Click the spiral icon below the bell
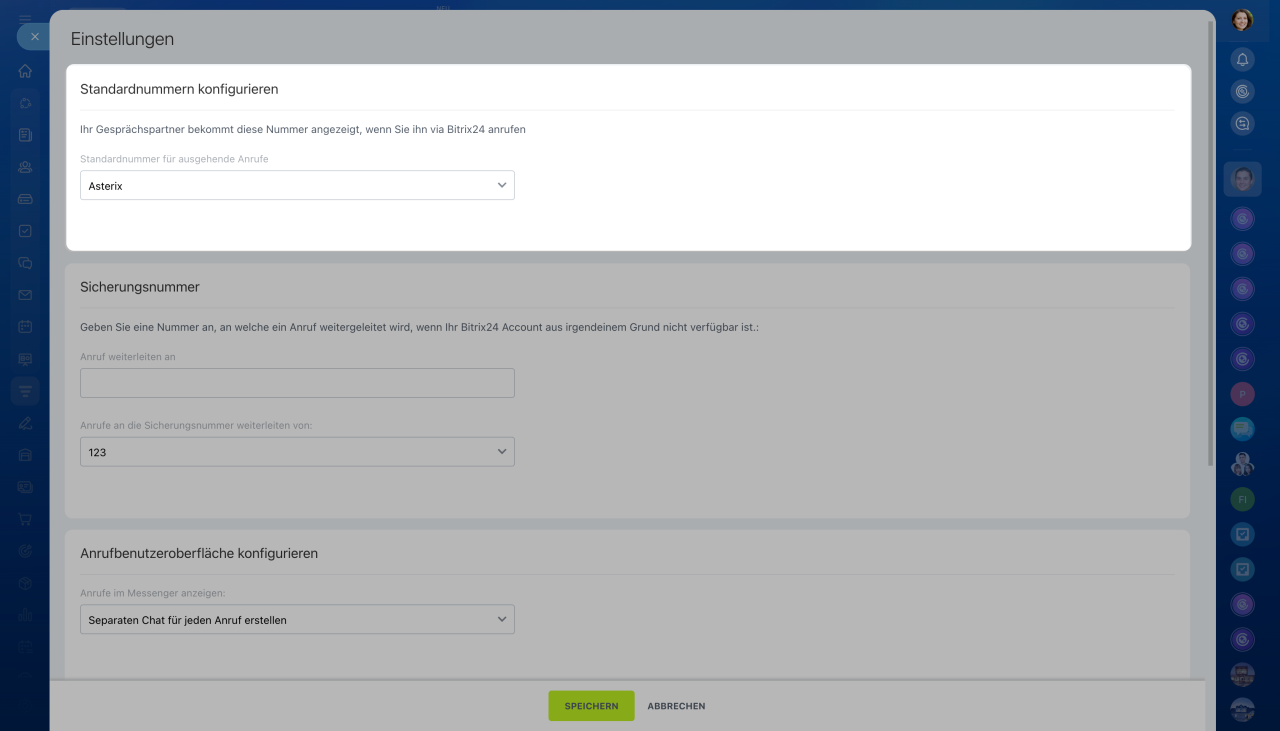The width and height of the screenshot is (1280, 731). pos(1242,92)
